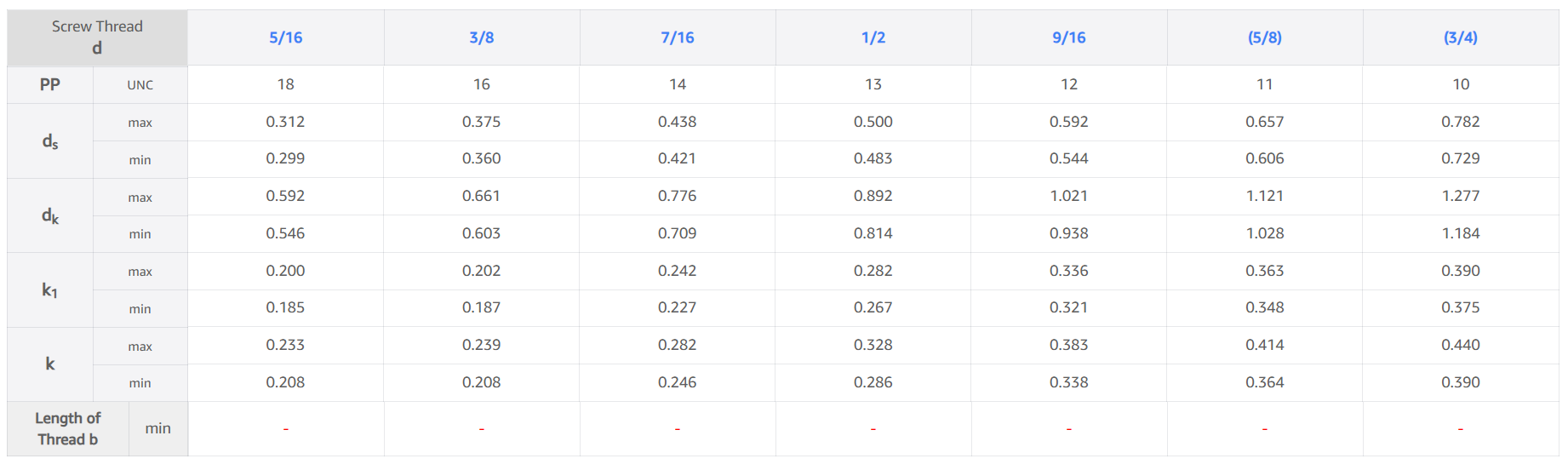Select the PP row label
1568x470 pixels.
click(x=50, y=84)
